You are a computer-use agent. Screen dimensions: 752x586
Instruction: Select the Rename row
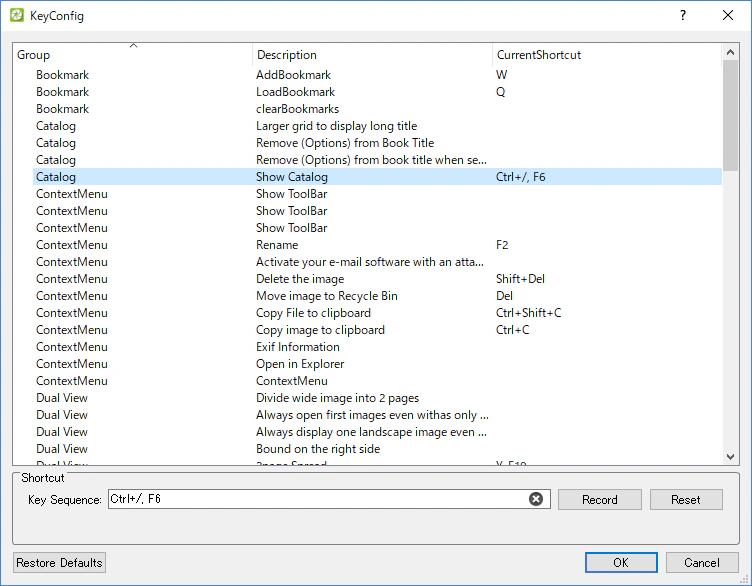tap(377, 245)
